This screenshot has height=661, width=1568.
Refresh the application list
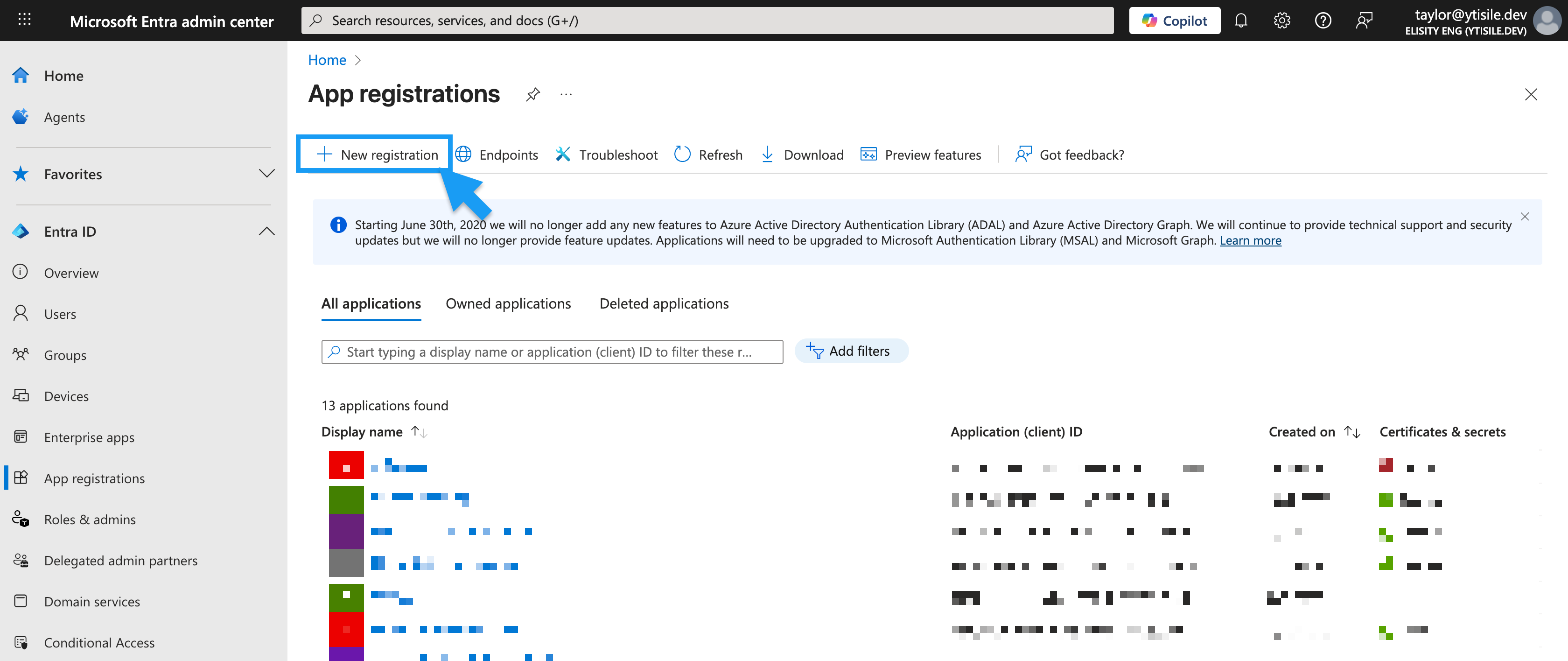[x=708, y=155]
